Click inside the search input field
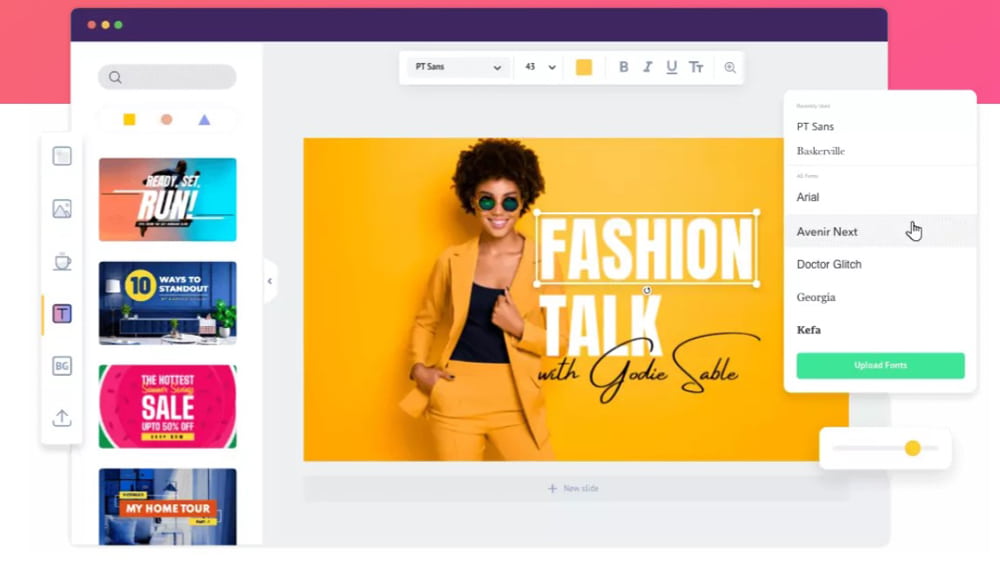The image size is (1000, 563). tap(167, 77)
